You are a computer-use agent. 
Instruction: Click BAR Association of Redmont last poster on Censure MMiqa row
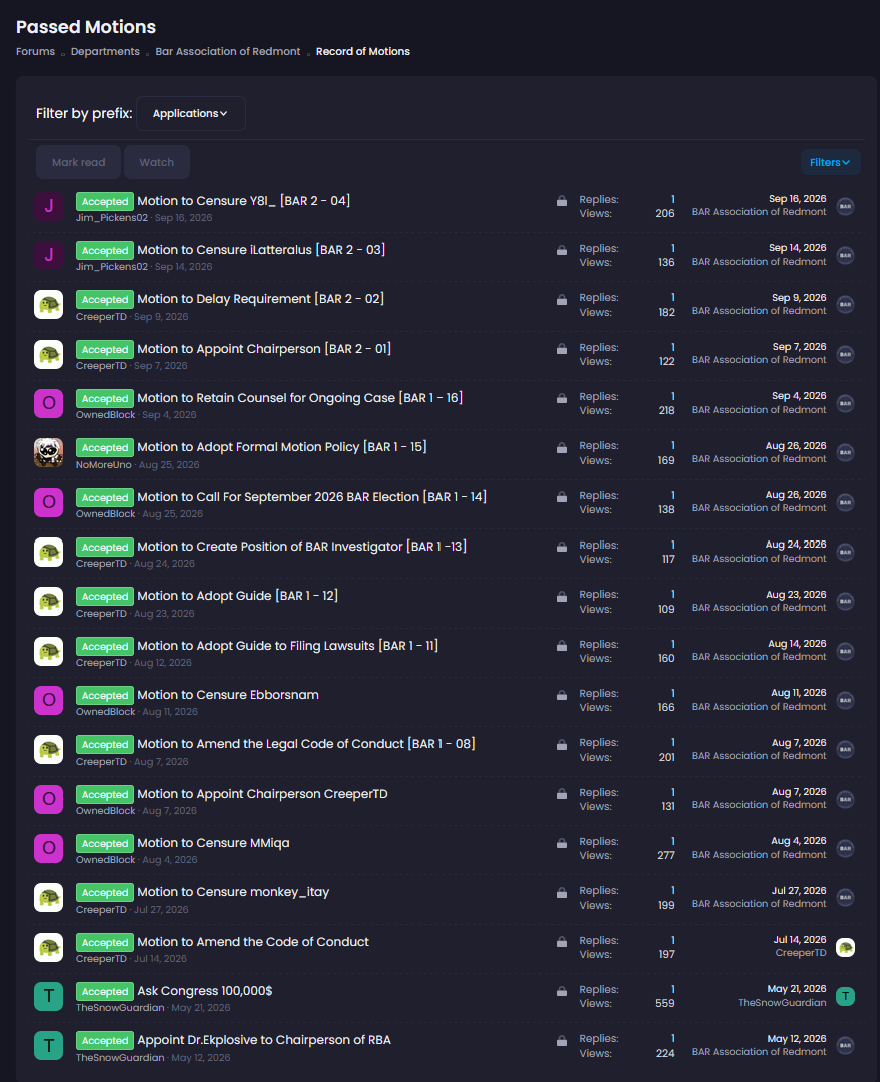(x=759, y=854)
